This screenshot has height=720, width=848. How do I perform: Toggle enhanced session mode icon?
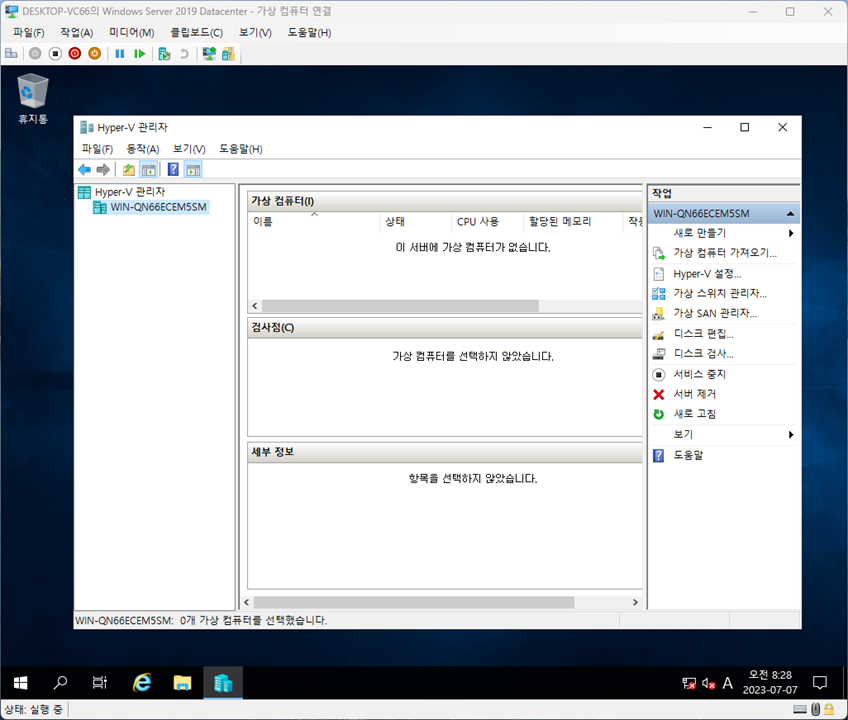[209, 54]
